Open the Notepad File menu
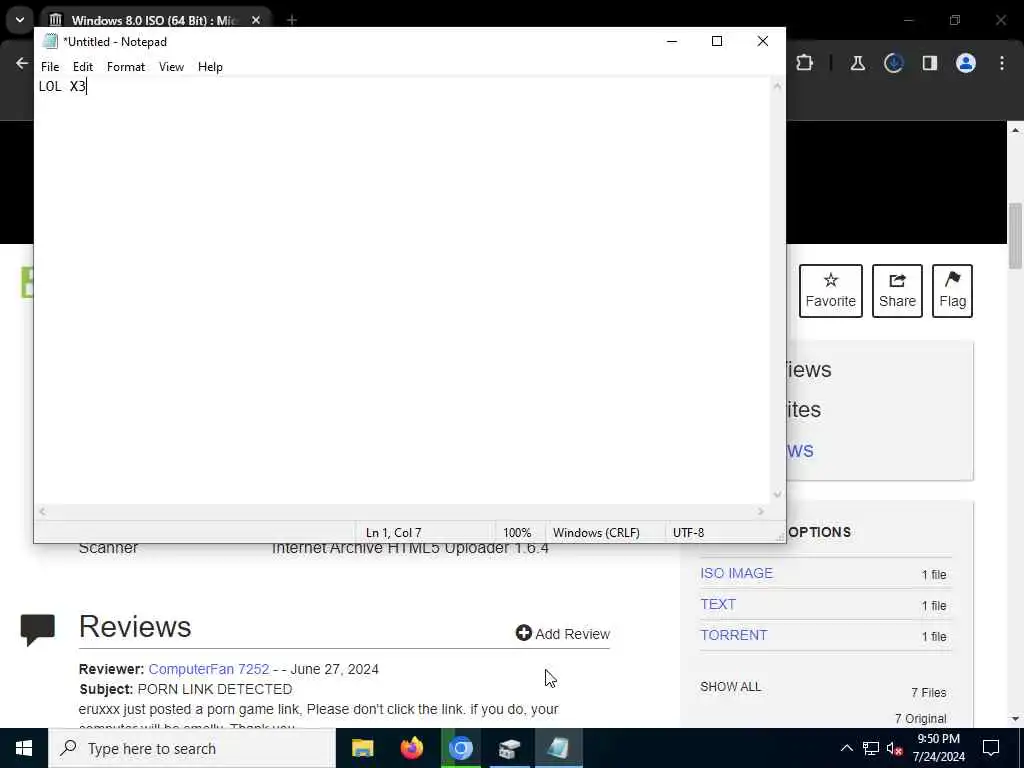This screenshot has width=1024, height=768. (50, 67)
